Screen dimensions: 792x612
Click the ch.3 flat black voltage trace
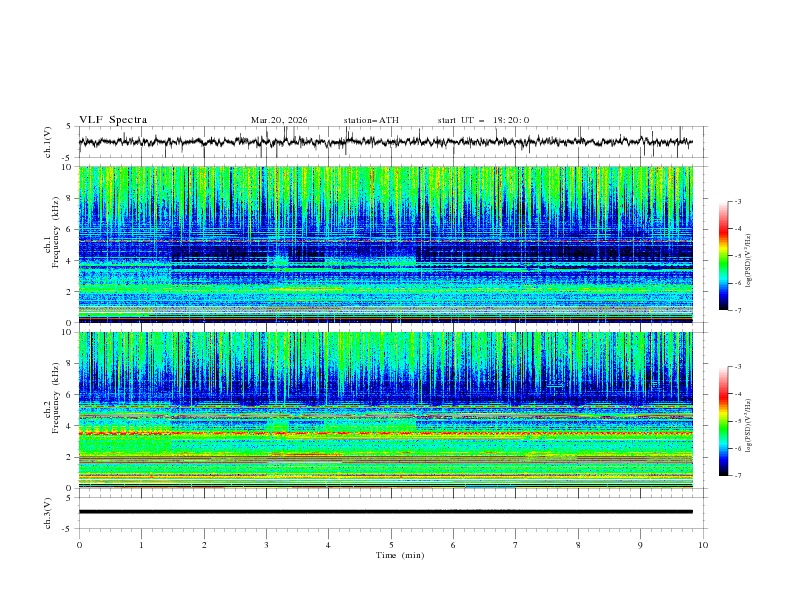[x=385, y=512]
